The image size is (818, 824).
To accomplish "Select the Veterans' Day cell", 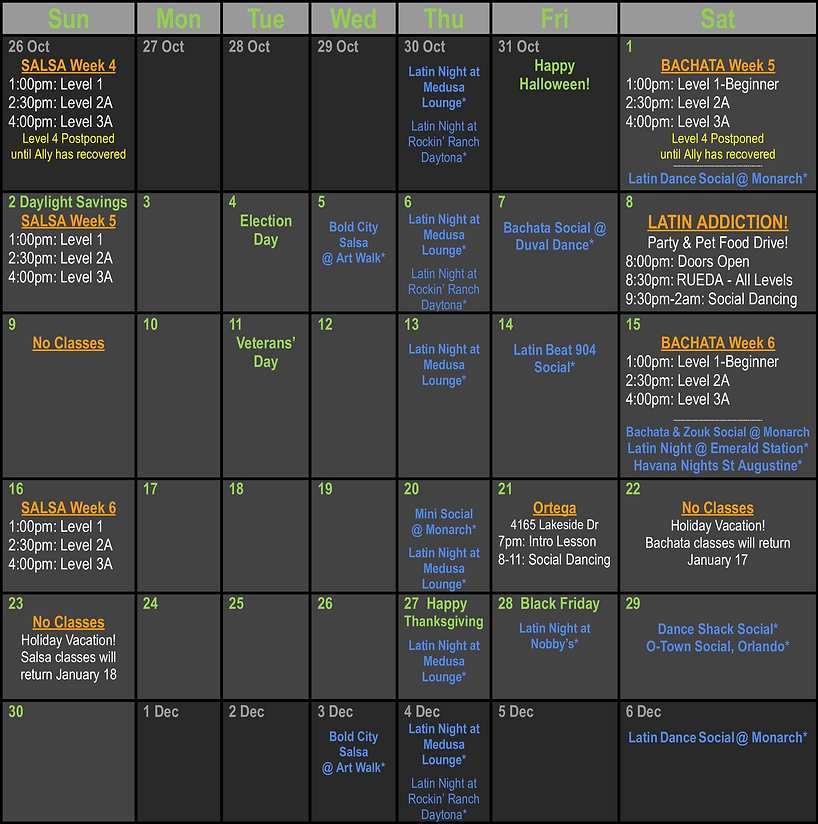I will (265, 352).
